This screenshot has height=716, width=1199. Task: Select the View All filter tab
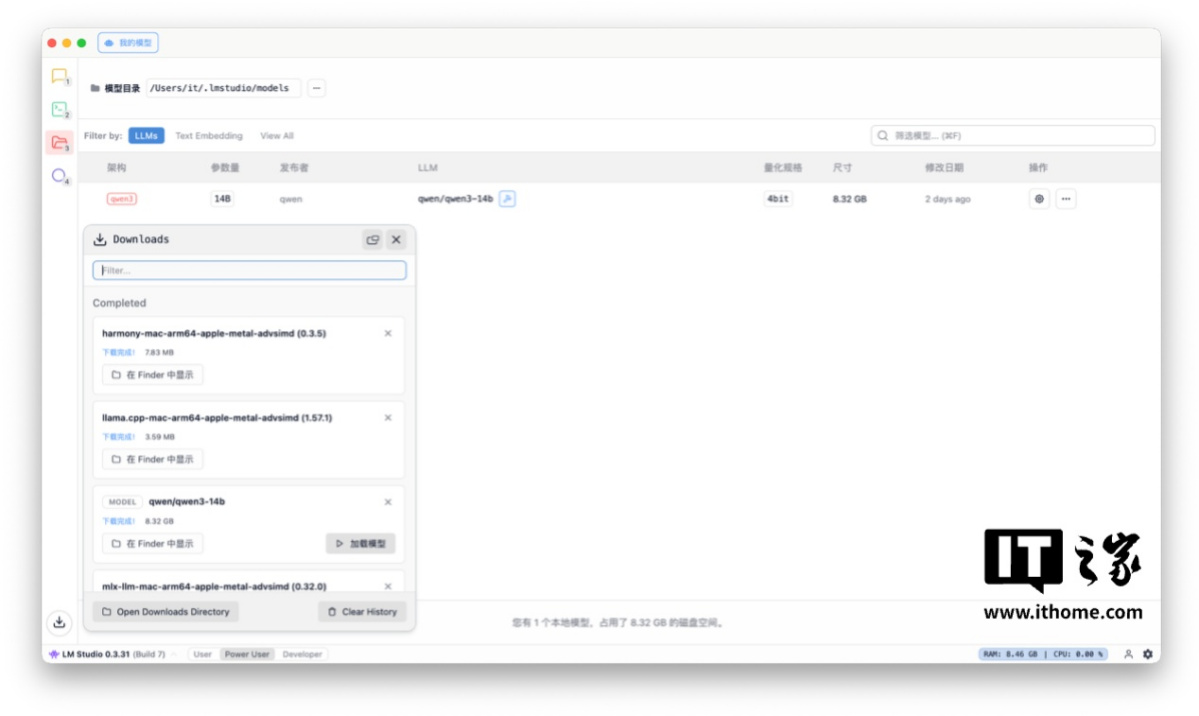point(277,136)
